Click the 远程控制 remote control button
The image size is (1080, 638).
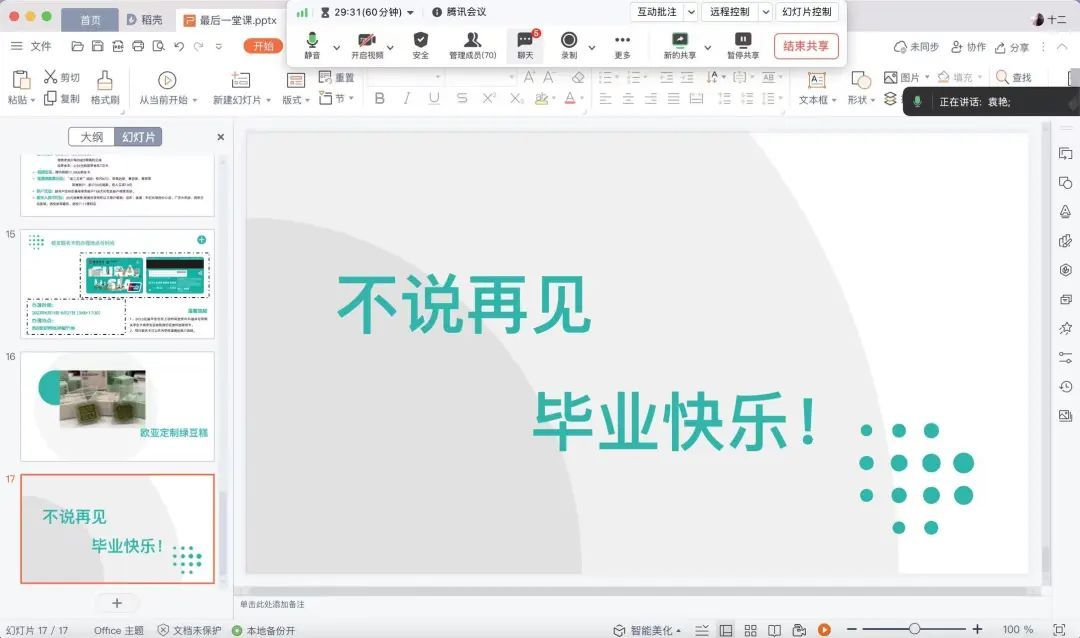click(729, 12)
